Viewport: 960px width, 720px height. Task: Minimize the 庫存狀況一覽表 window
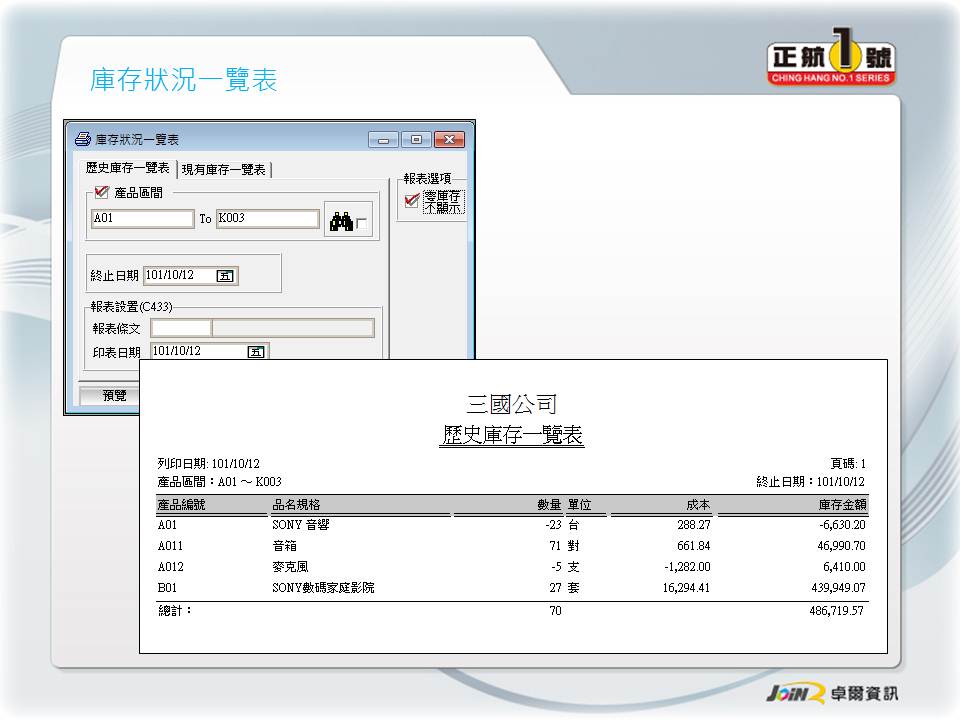(x=383, y=140)
